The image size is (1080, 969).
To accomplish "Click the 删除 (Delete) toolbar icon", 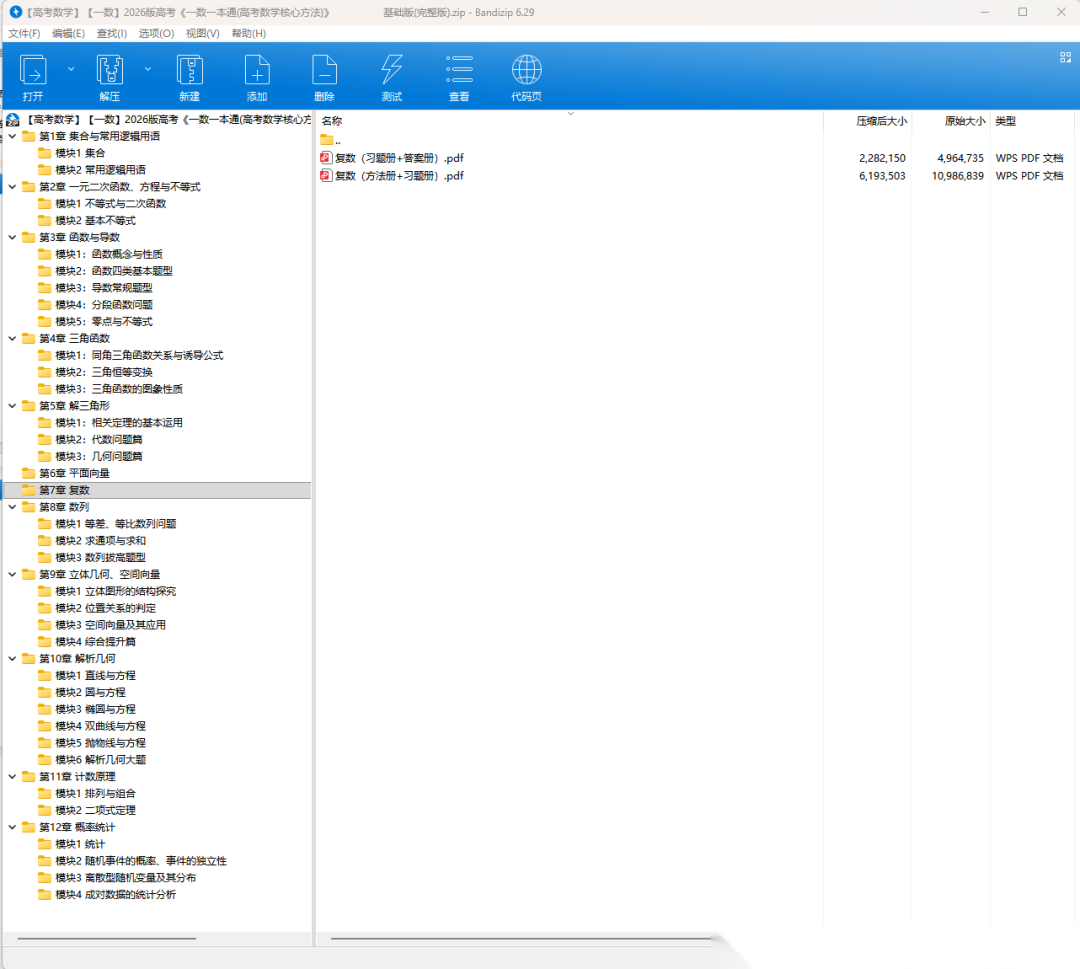I will pyautogui.click(x=324, y=70).
